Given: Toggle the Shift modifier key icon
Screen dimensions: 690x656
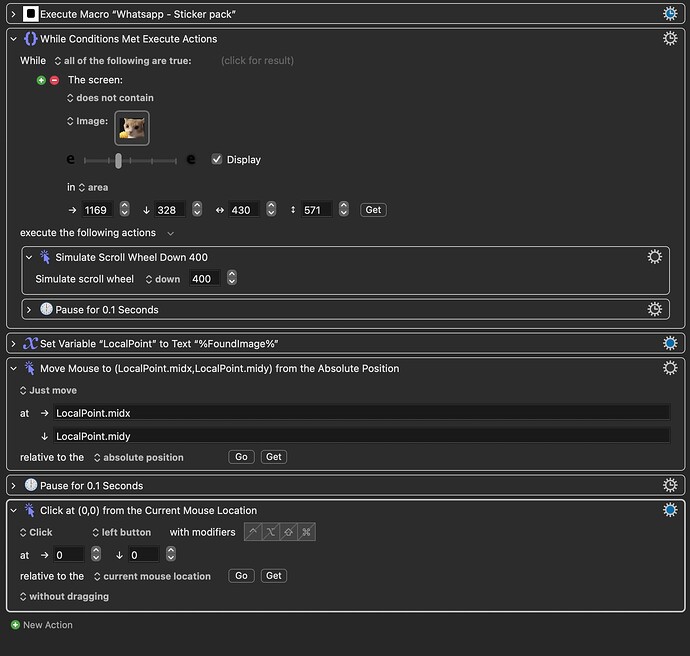Looking at the screenshot, I should coord(288,532).
